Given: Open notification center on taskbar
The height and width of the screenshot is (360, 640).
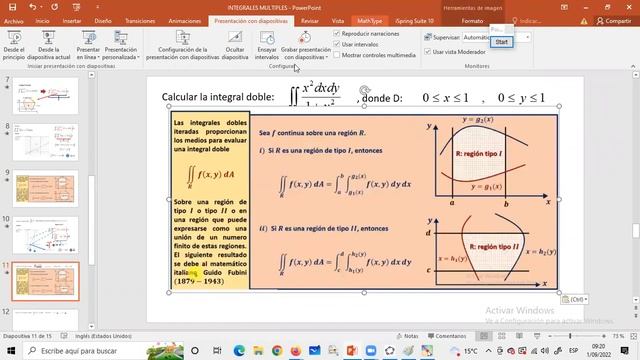Looking at the screenshot, I should tap(624, 351).
